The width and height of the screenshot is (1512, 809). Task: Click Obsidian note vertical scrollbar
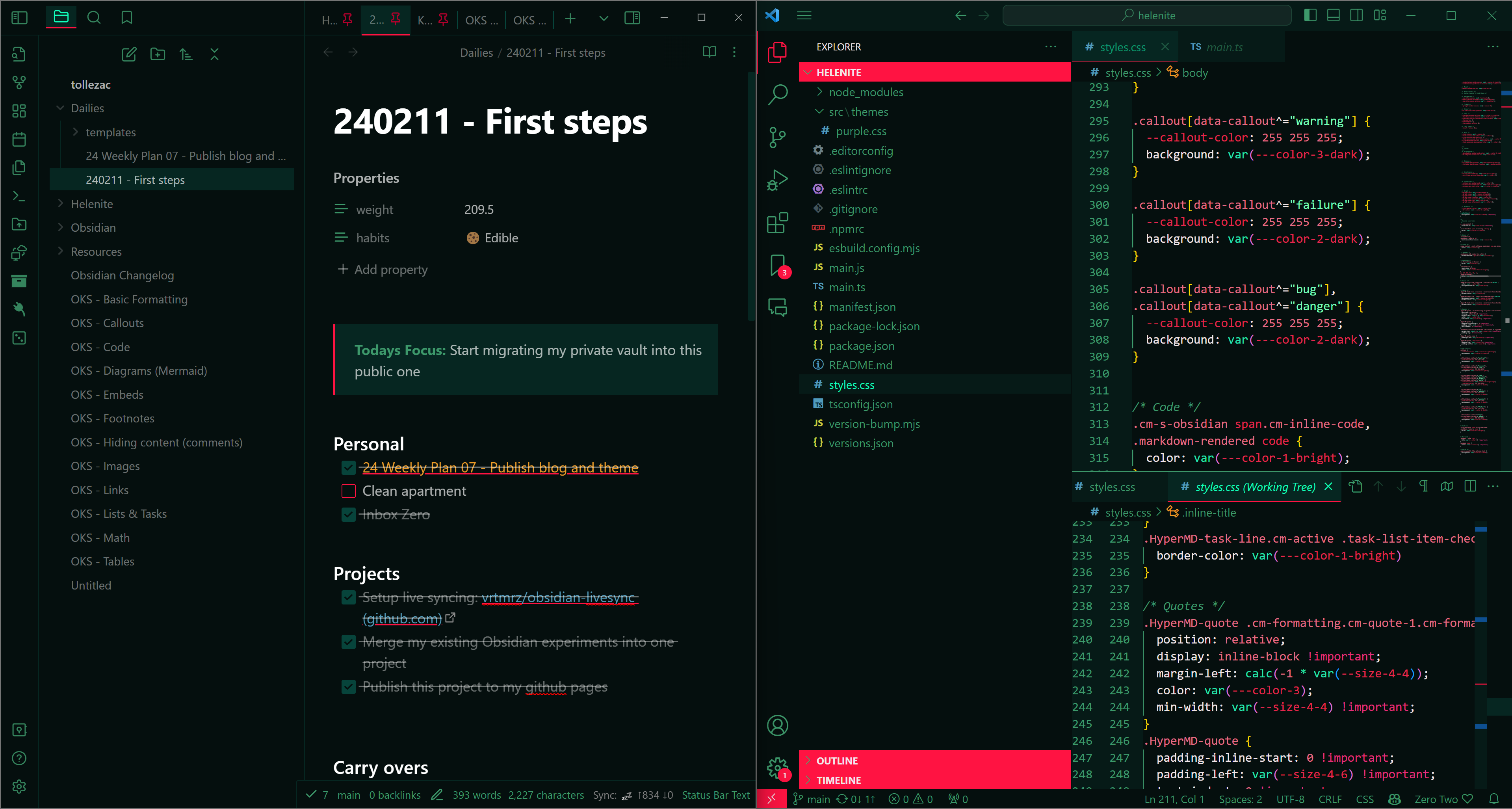pyautogui.click(x=751, y=195)
